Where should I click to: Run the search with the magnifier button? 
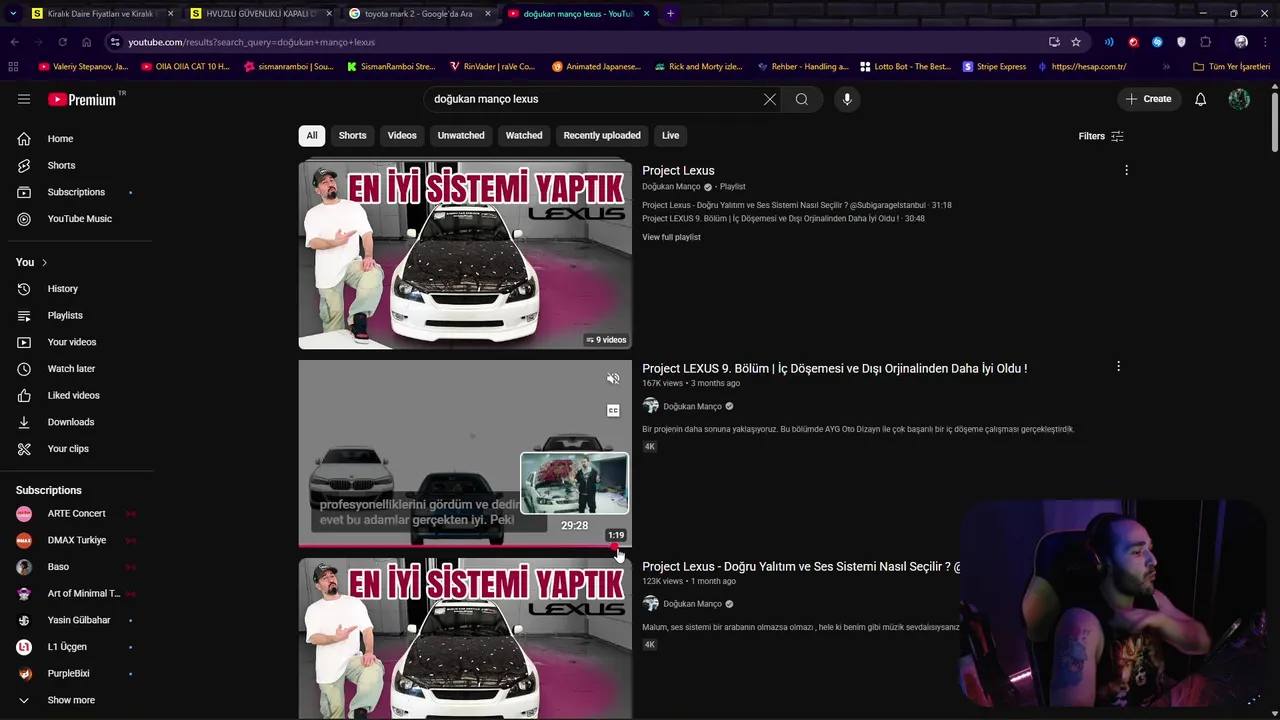(x=801, y=99)
